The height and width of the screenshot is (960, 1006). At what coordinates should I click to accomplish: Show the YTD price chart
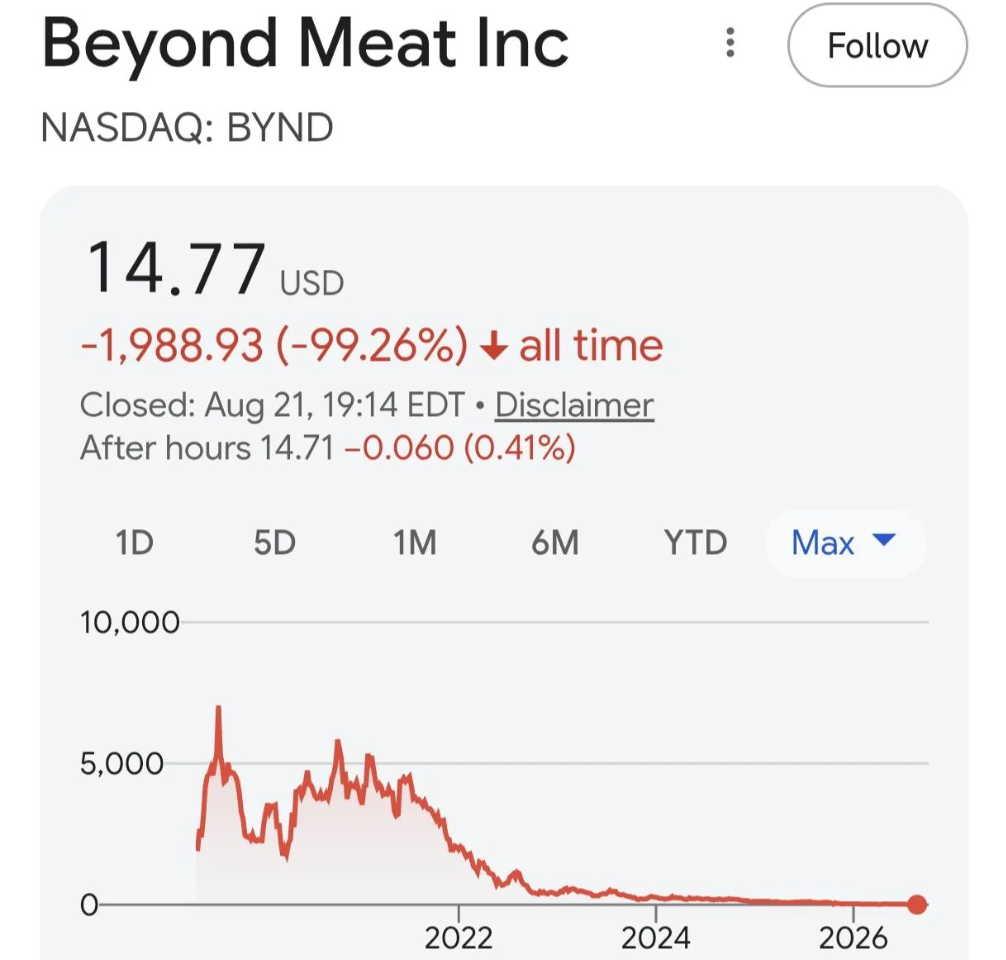click(x=695, y=543)
